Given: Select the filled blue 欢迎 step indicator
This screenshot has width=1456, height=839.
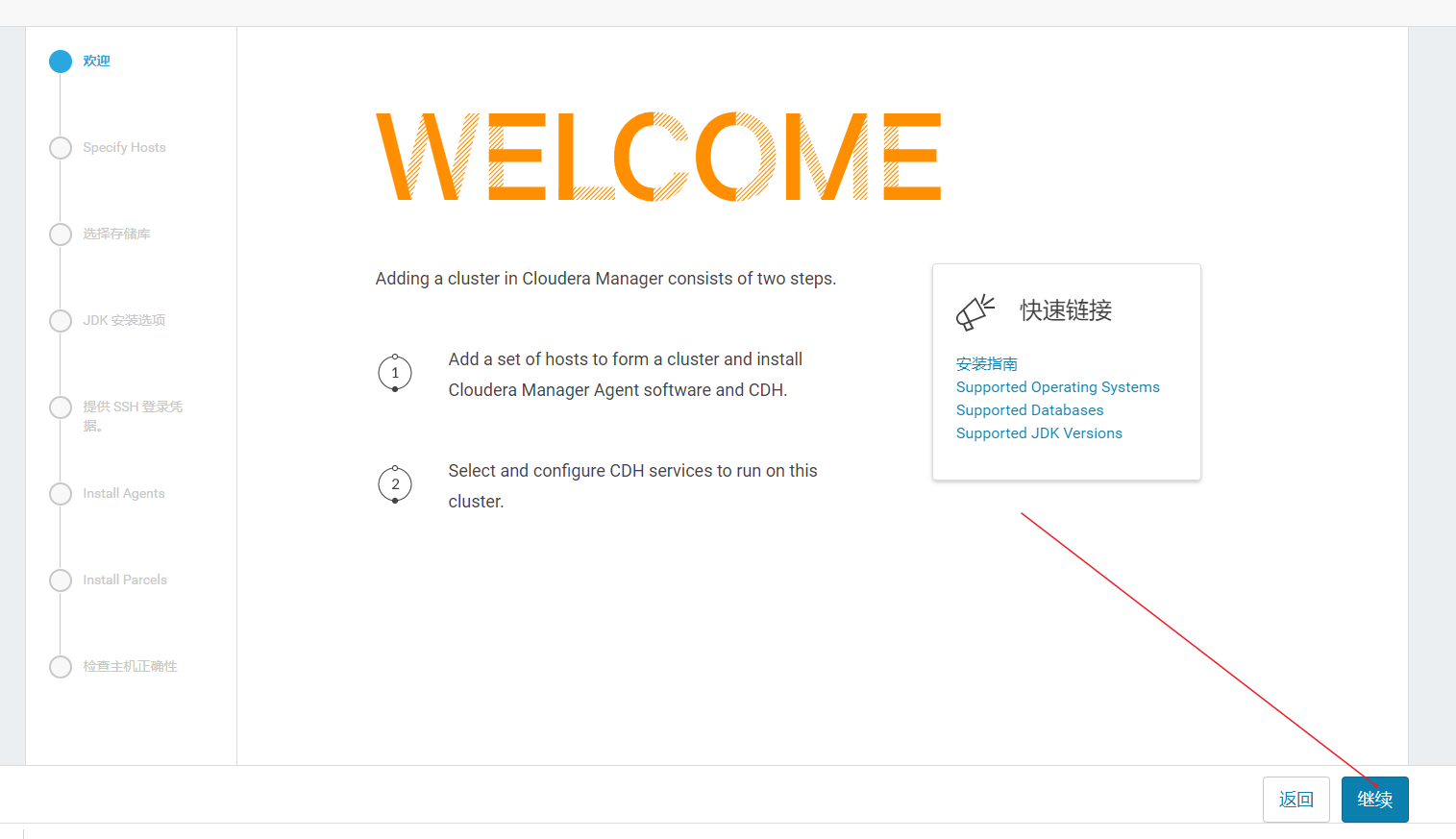Looking at the screenshot, I should 60,61.
